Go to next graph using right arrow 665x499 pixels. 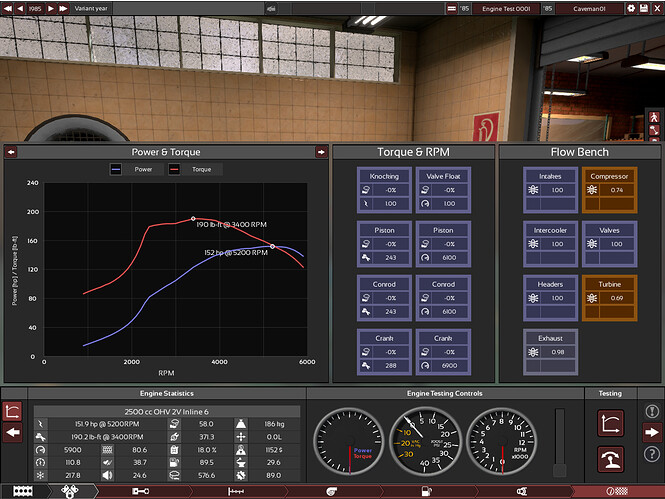(321, 152)
